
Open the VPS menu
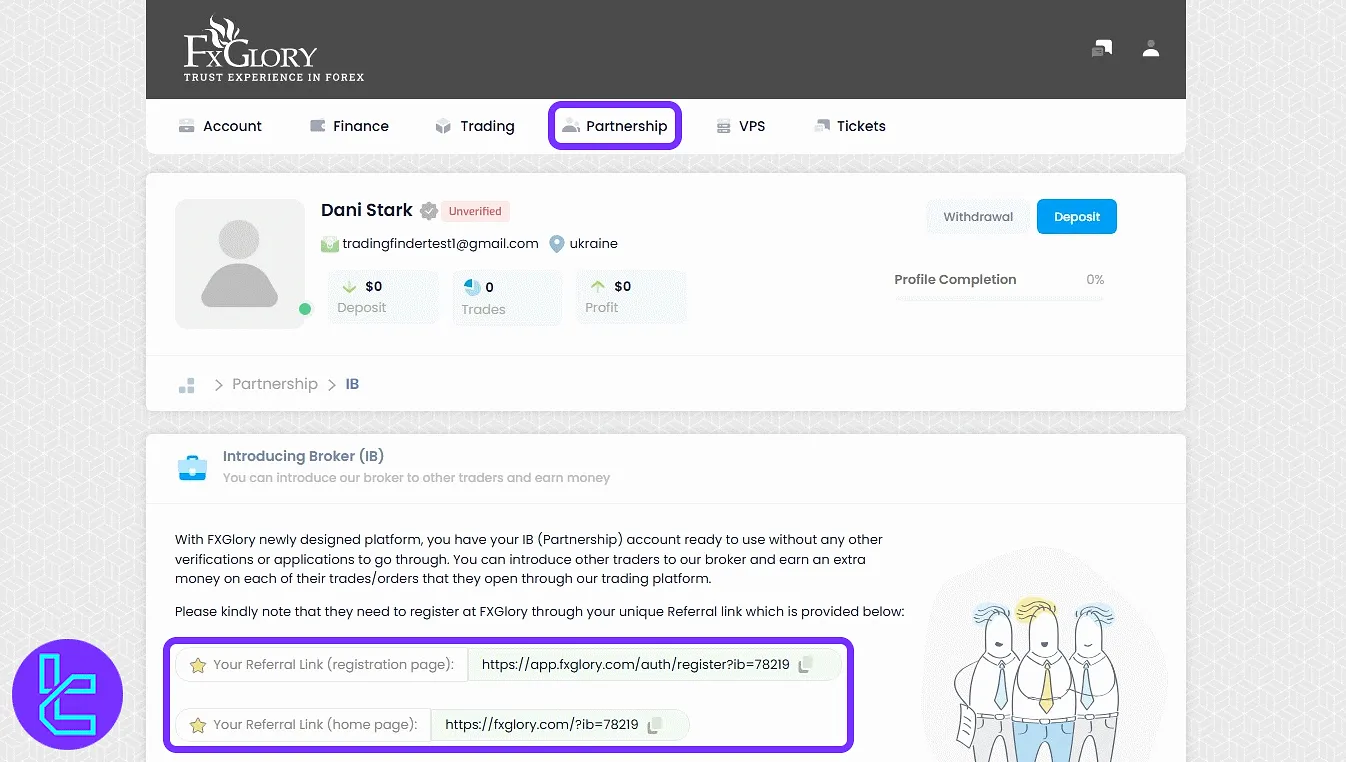pyautogui.click(x=741, y=126)
